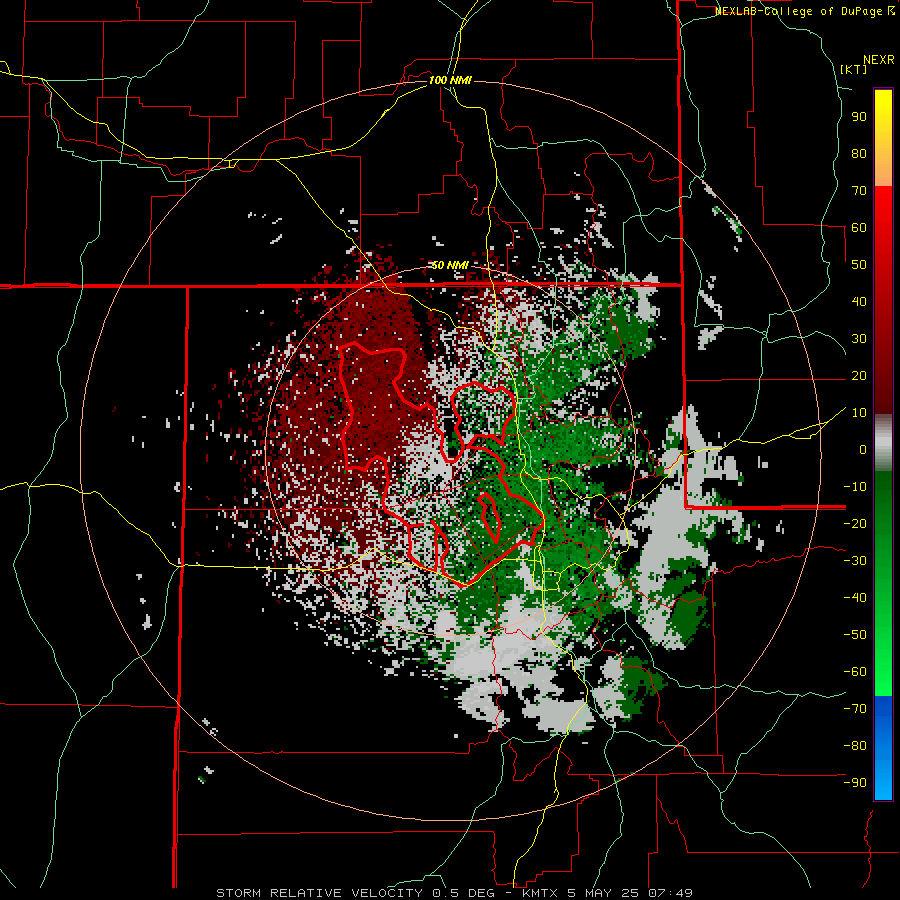Click the -60 value on the velocity scale
This screenshot has width=900, height=900.
[855, 672]
